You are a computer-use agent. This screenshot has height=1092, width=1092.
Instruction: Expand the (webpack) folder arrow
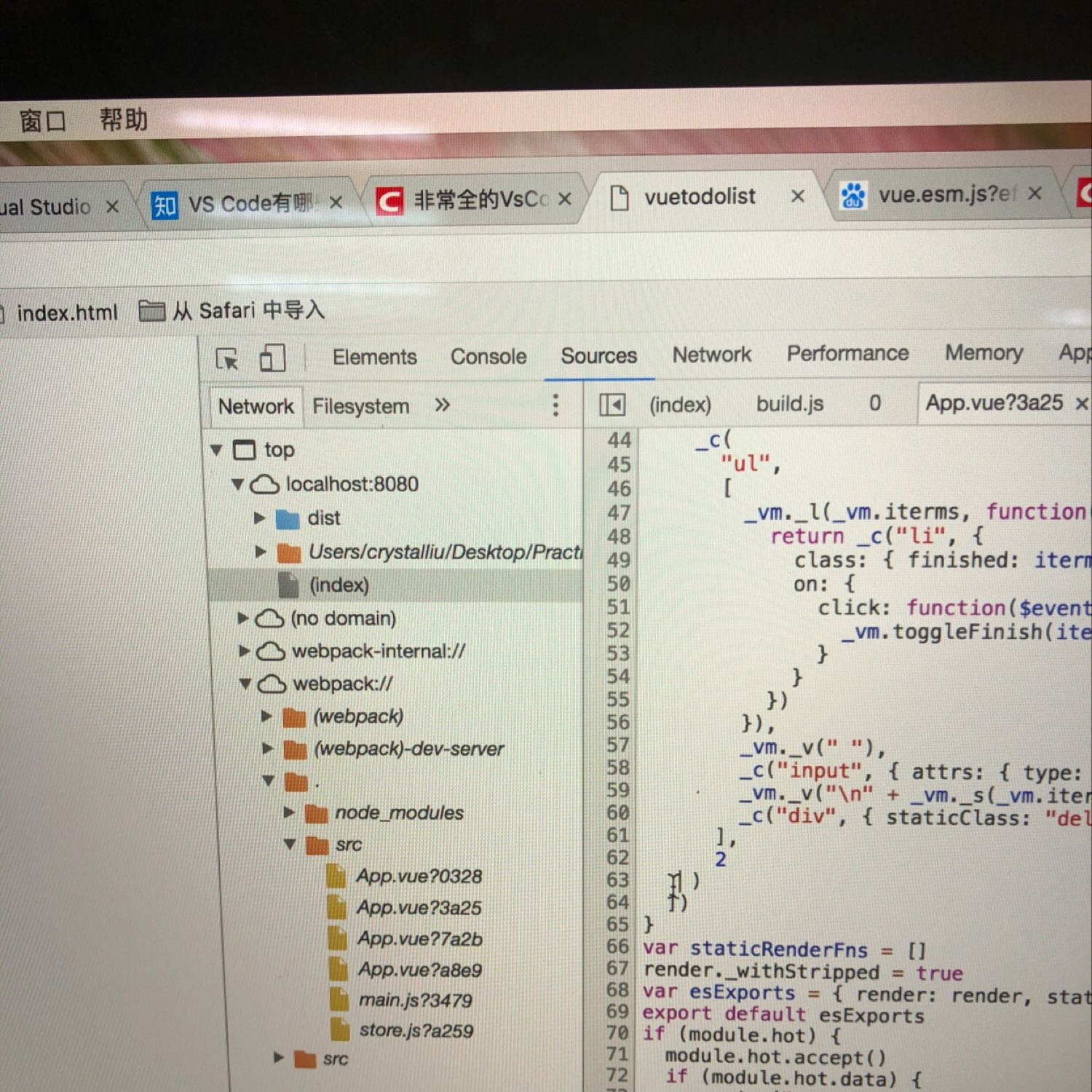266,716
